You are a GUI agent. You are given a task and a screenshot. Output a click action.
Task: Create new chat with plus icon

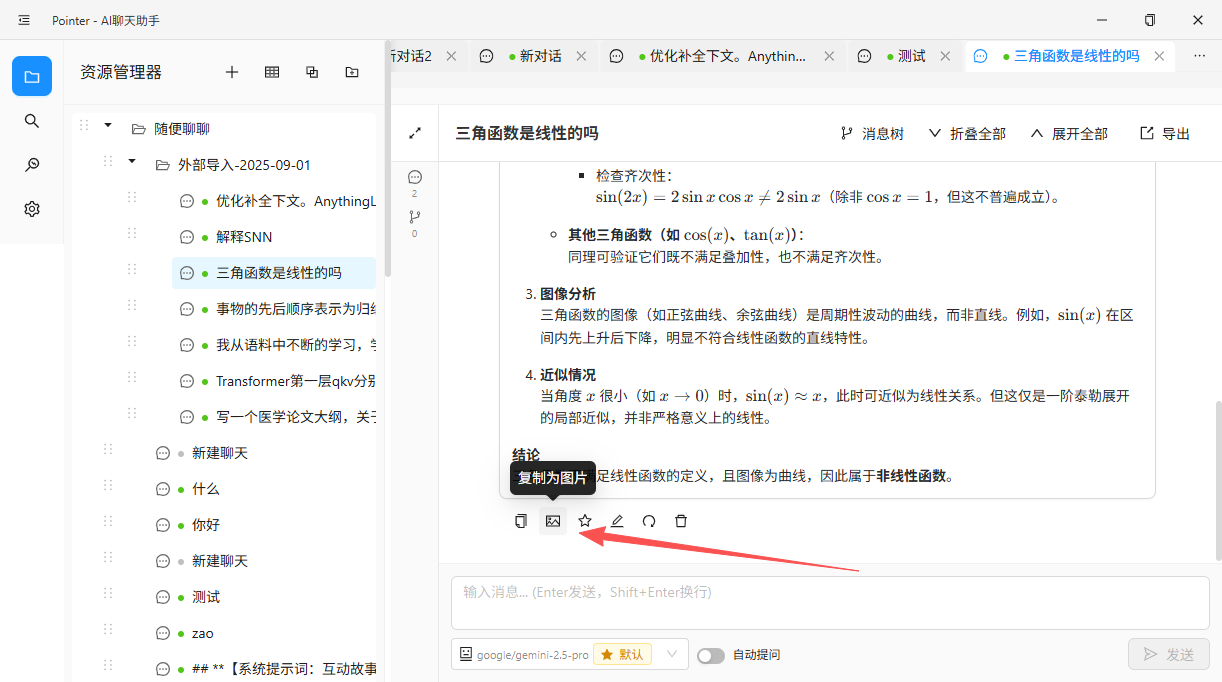click(x=232, y=72)
